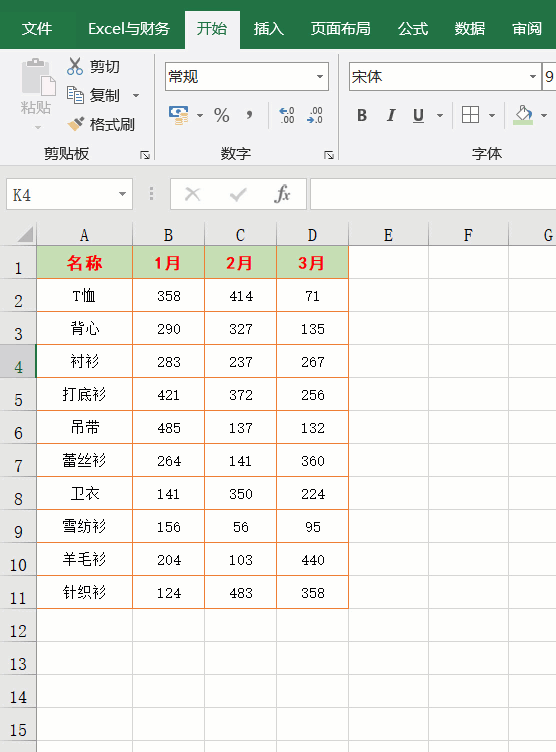Select column A header
The image size is (556, 752).
coord(84,235)
